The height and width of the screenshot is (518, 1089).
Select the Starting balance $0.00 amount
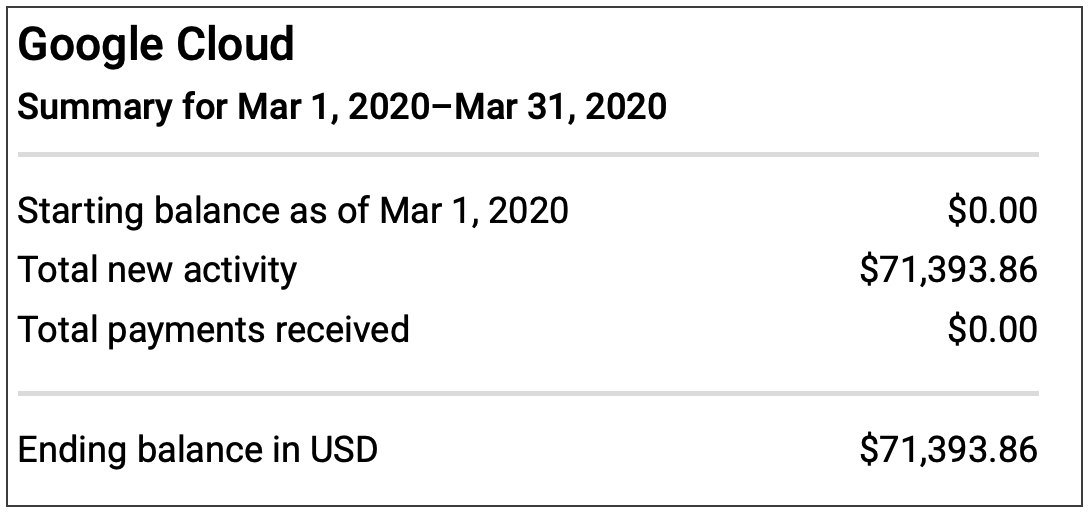point(992,210)
